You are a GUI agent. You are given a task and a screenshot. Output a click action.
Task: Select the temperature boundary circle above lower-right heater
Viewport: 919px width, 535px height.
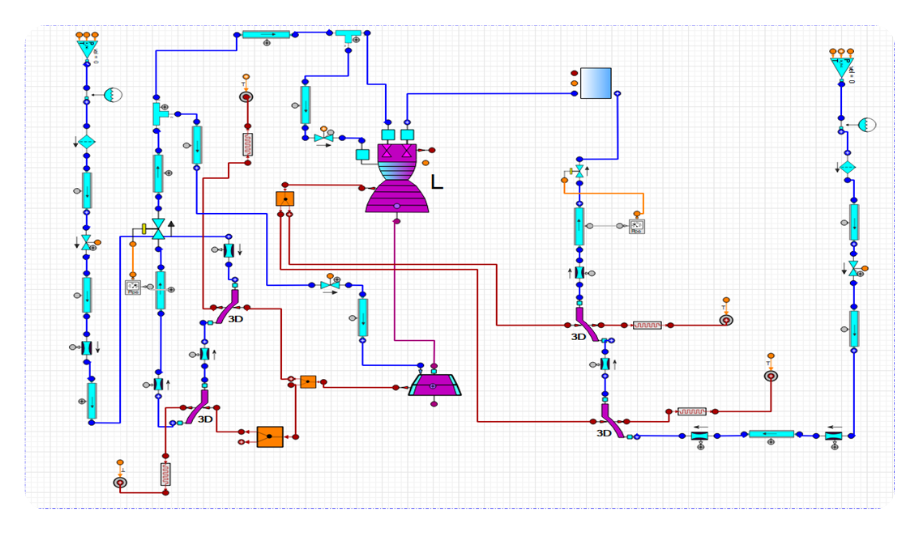coord(771,376)
